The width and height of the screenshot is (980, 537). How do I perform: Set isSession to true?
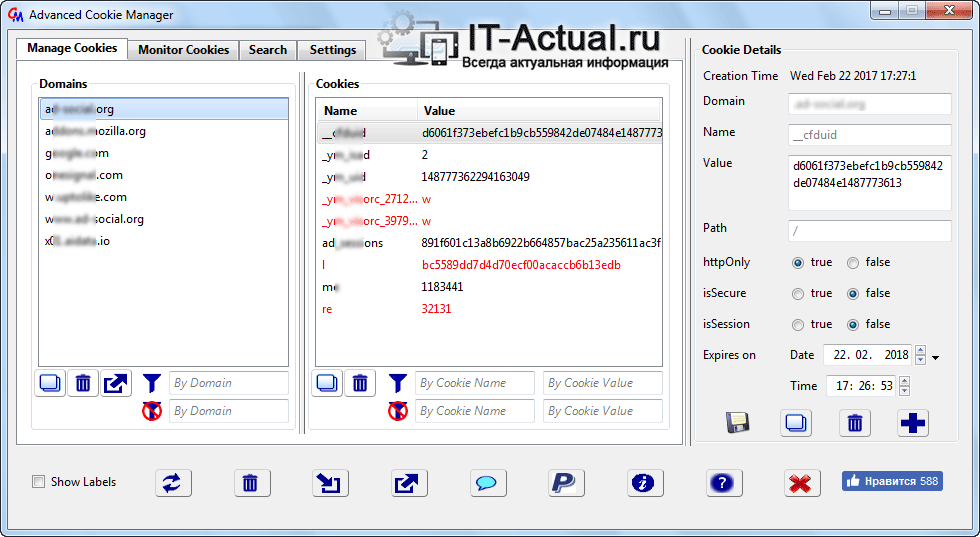pyautogui.click(x=797, y=325)
